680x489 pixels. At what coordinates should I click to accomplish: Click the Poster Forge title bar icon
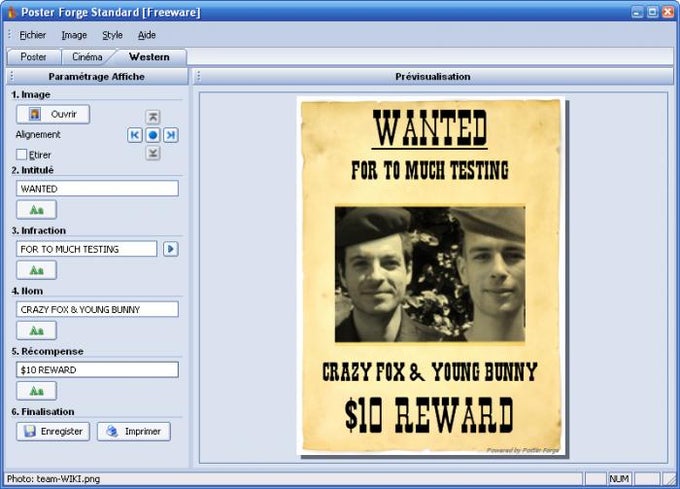[11, 12]
